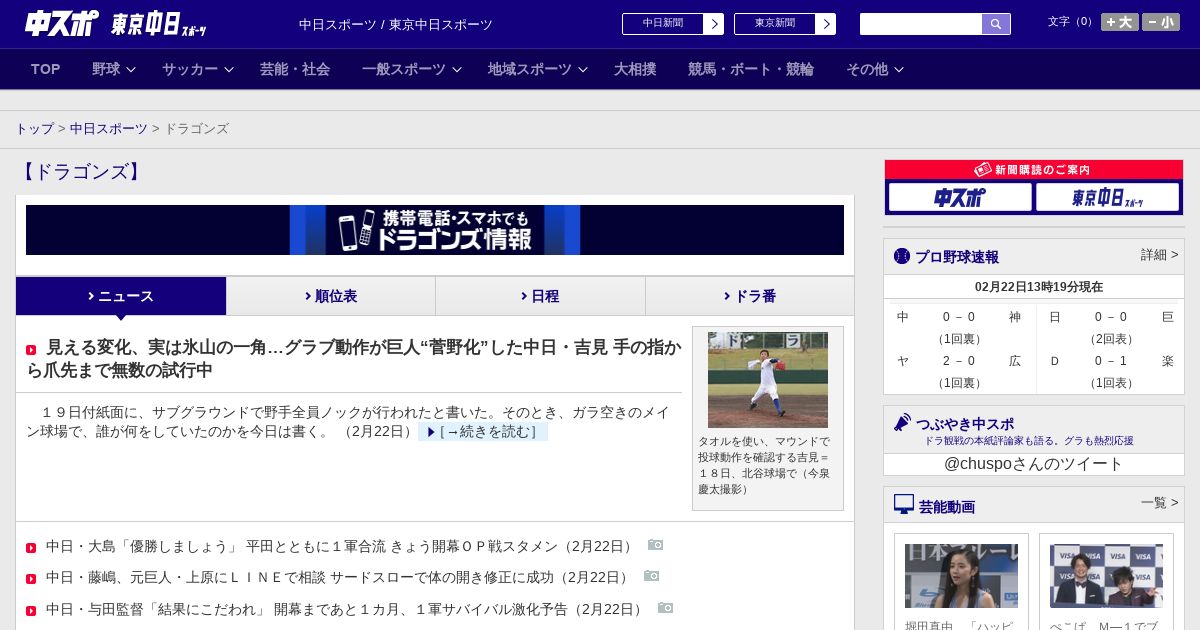The image size is (1200, 630).
Task: Expand the サッカー navigation menu
Action: click(197, 69)
